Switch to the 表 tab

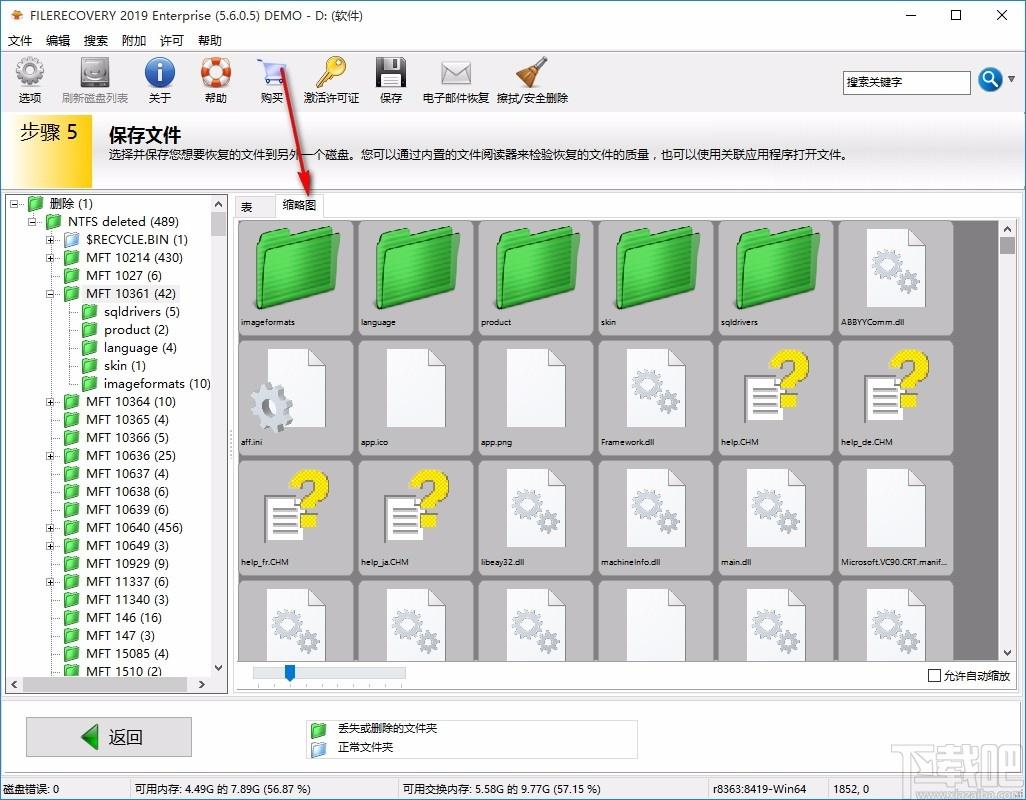coord(255,207)
